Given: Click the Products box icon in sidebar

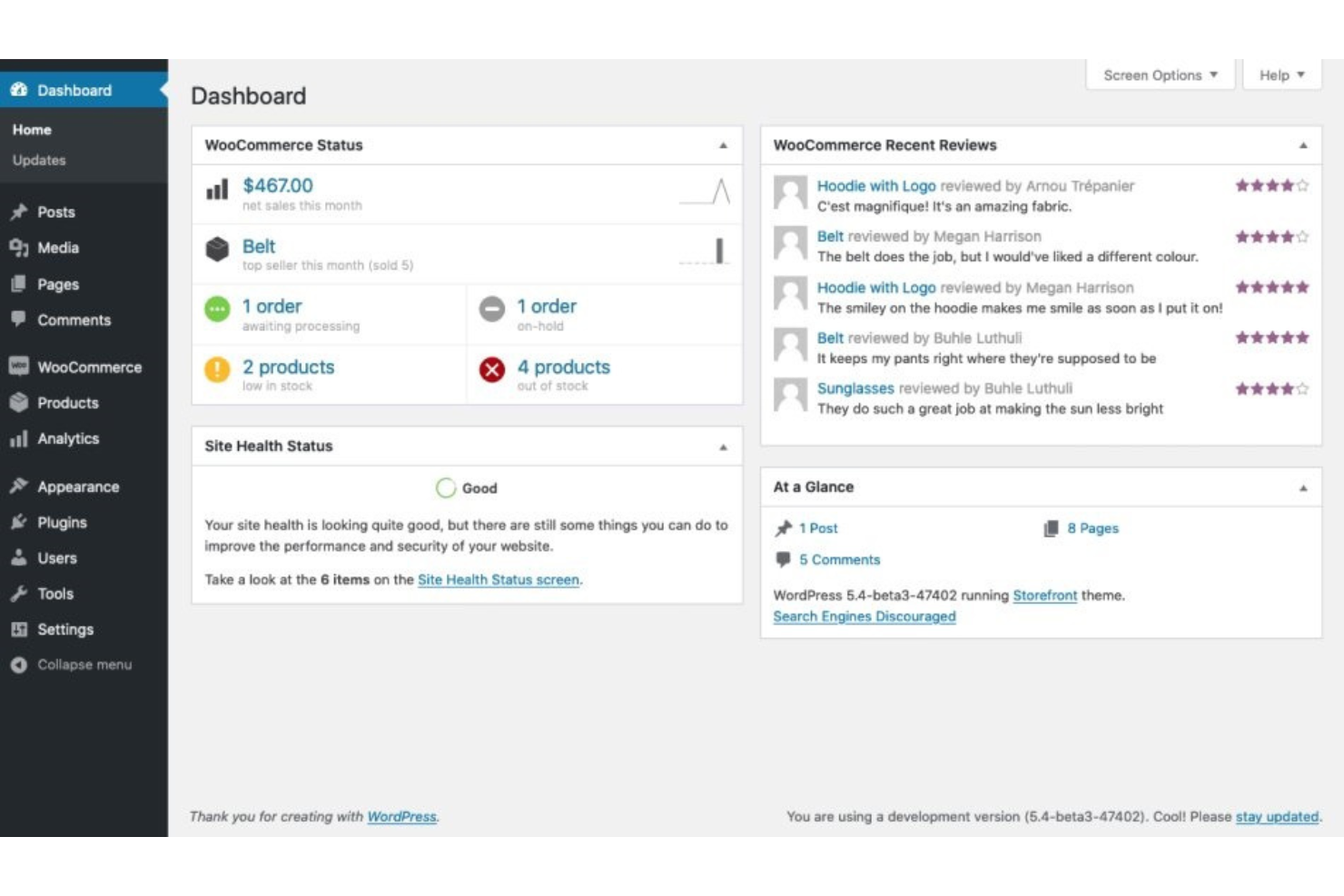Looking at the screenshot, I should (x=18, y=402).
